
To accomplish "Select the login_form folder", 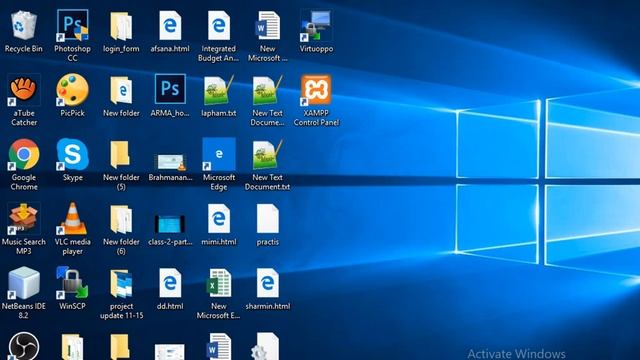I will tap(121, 27).
